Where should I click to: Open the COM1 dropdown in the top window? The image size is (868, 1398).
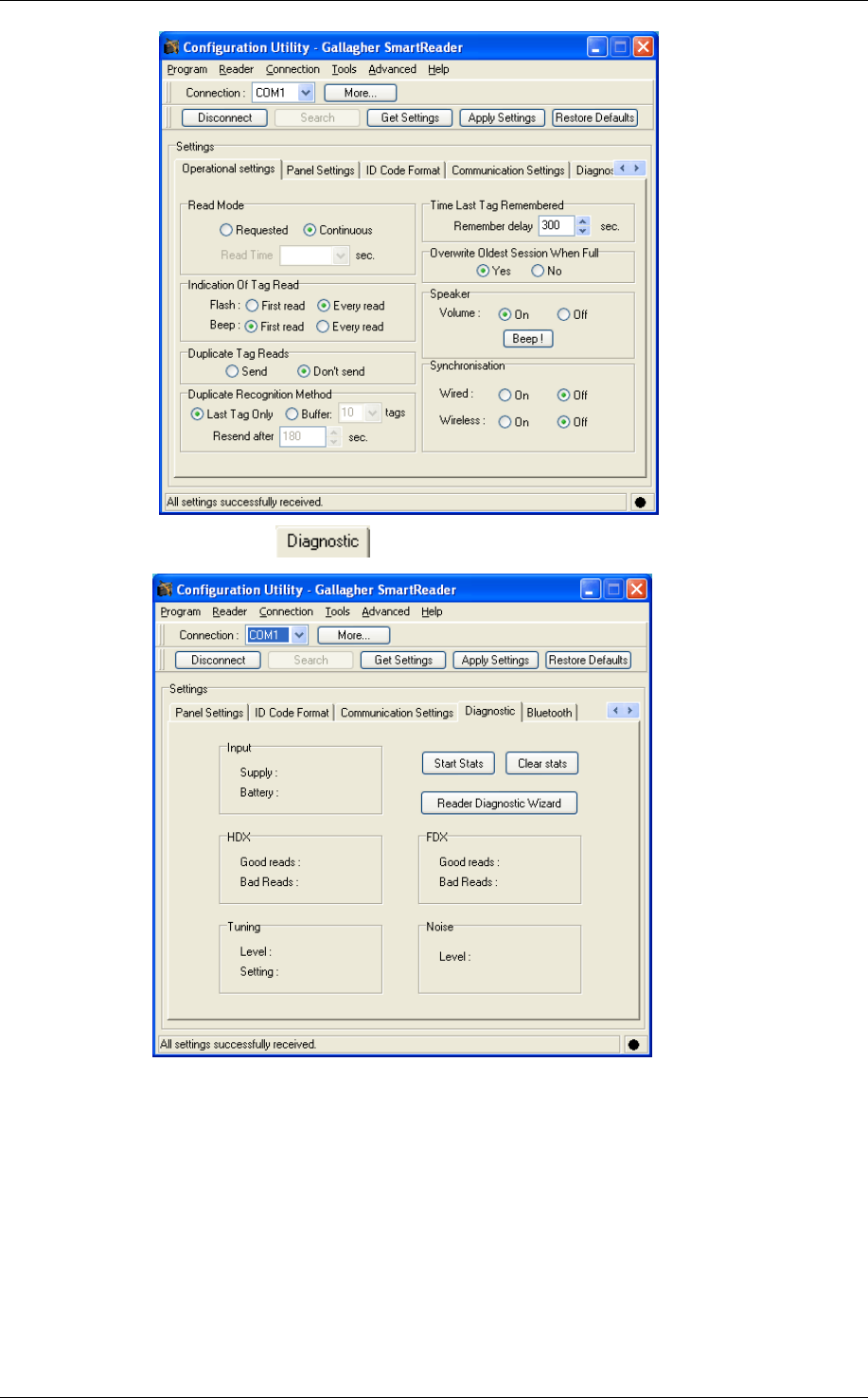[x=306, y=93]
